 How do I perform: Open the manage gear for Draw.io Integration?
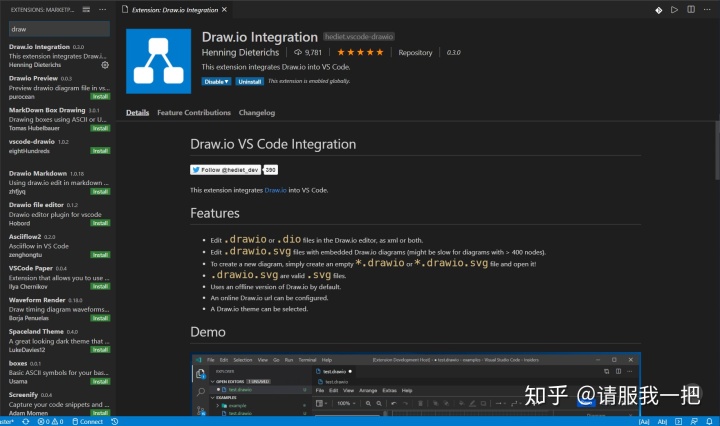click(x=105, y=65)
